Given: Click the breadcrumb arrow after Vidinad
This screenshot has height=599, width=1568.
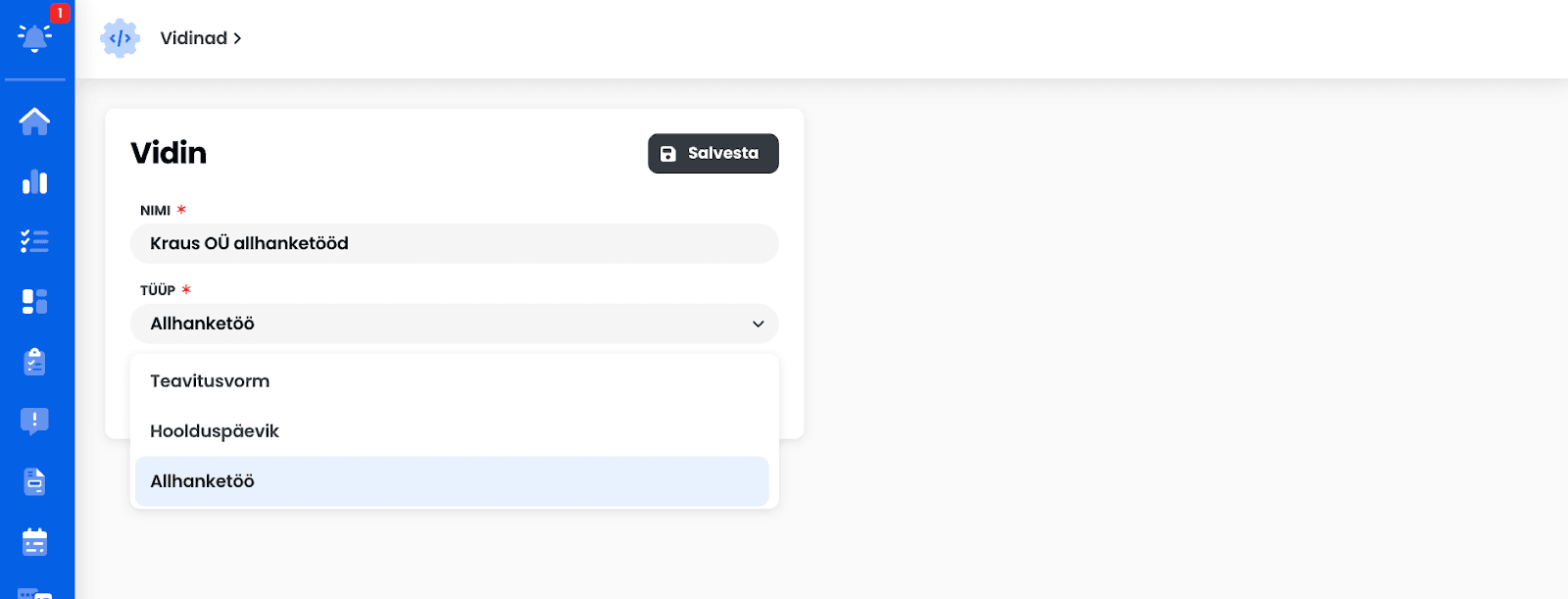Looking at the screenshot, I should click(237, 38).
